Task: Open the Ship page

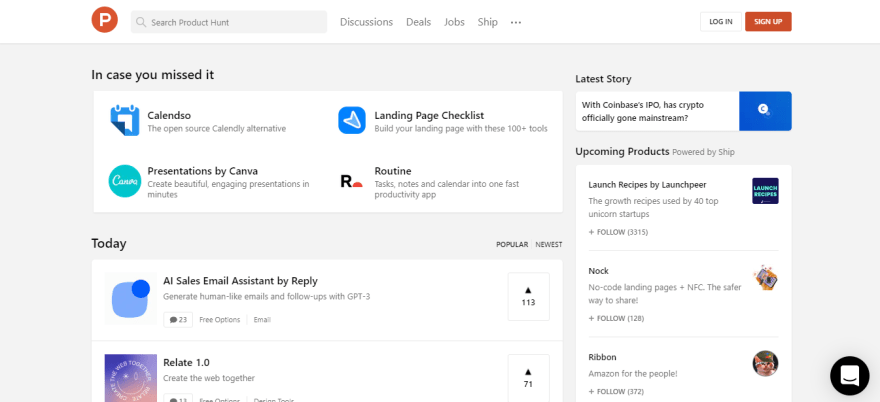Action: tap(488, 22)
